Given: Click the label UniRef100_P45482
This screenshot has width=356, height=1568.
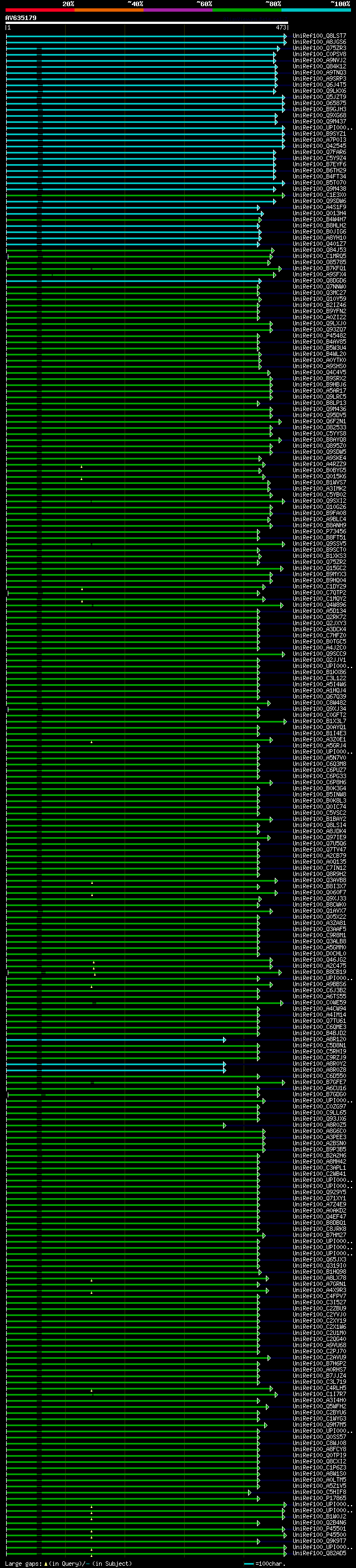Looking at the screenshot, I should tap(319, 335).
